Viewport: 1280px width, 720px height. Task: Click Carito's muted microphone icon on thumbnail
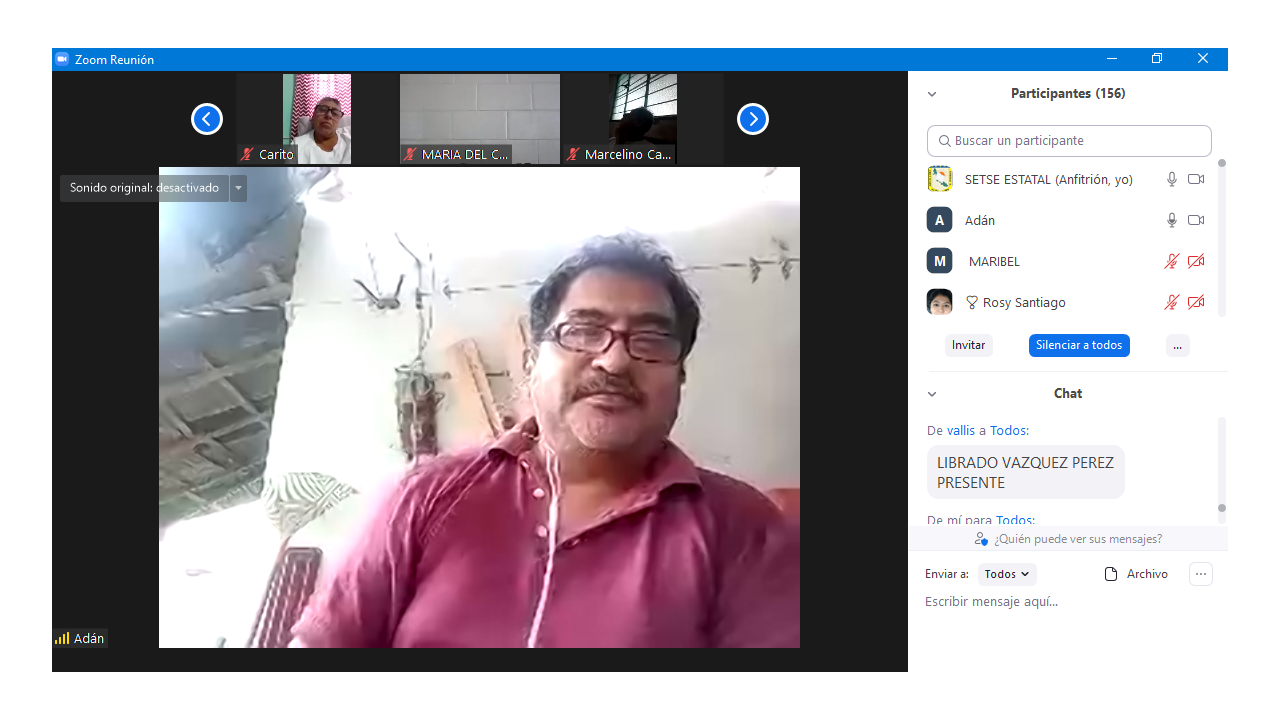[x=247, y=154]
